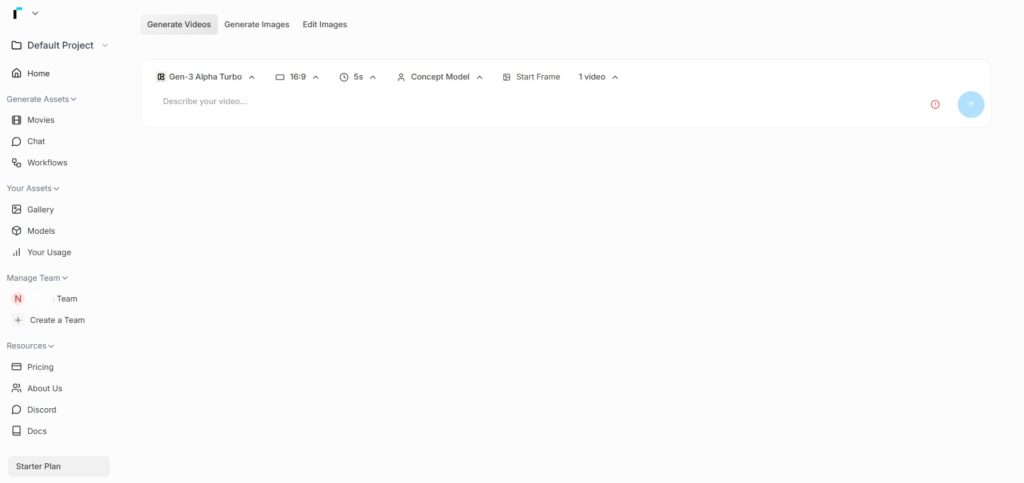This screenshot has width=1024, height=483.
Task: Click the Gallery image icon
Action: pyautogui.click(x=16, y=210)
